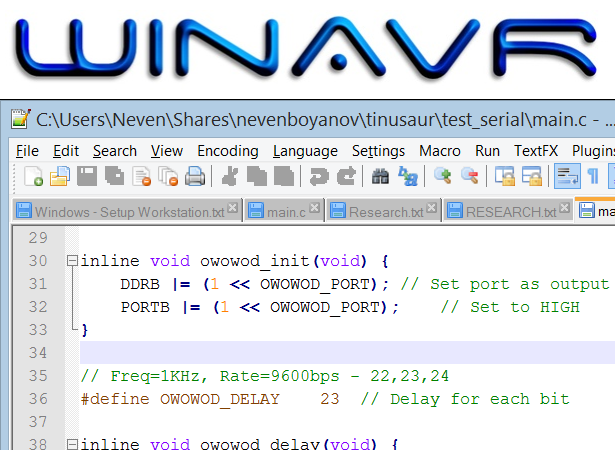Open the Edit menu
Viewport: 615px width, 450px height.
(66, 151)
